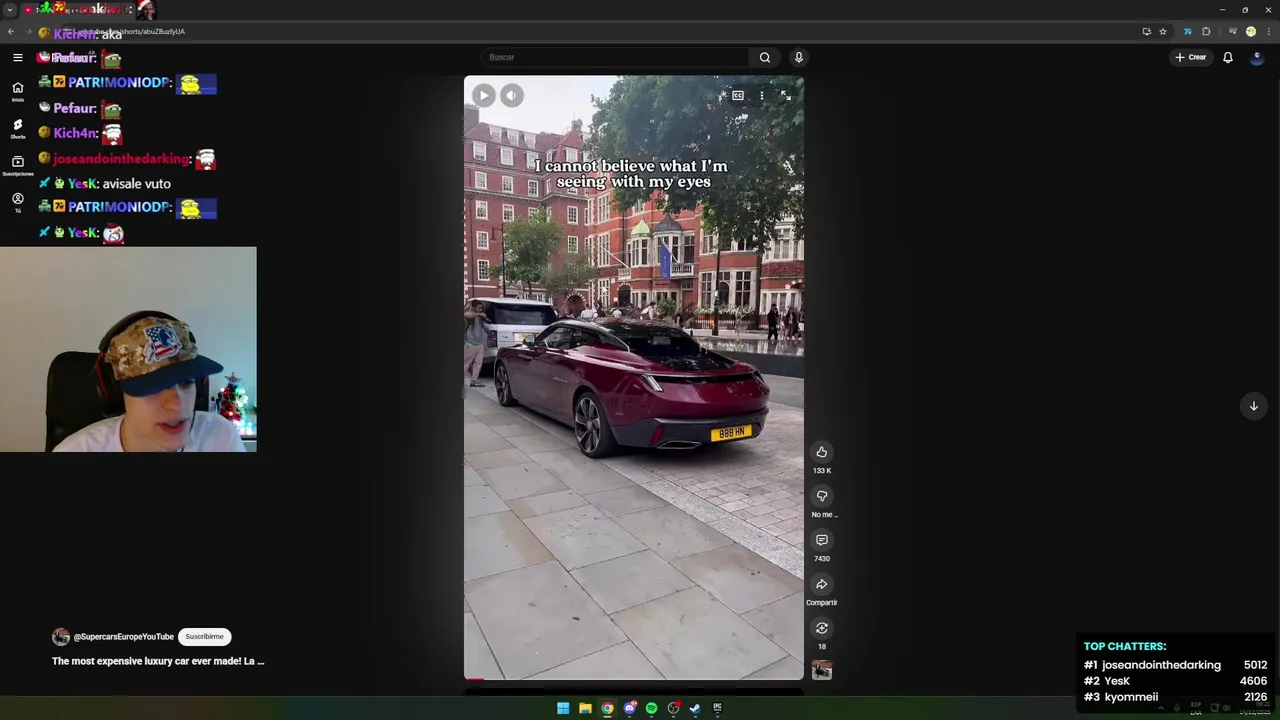The width and height of the screenshot is (1280, 720).
Task: Click top chatter joseandointhedarking entry
Action: [1175, 665]
